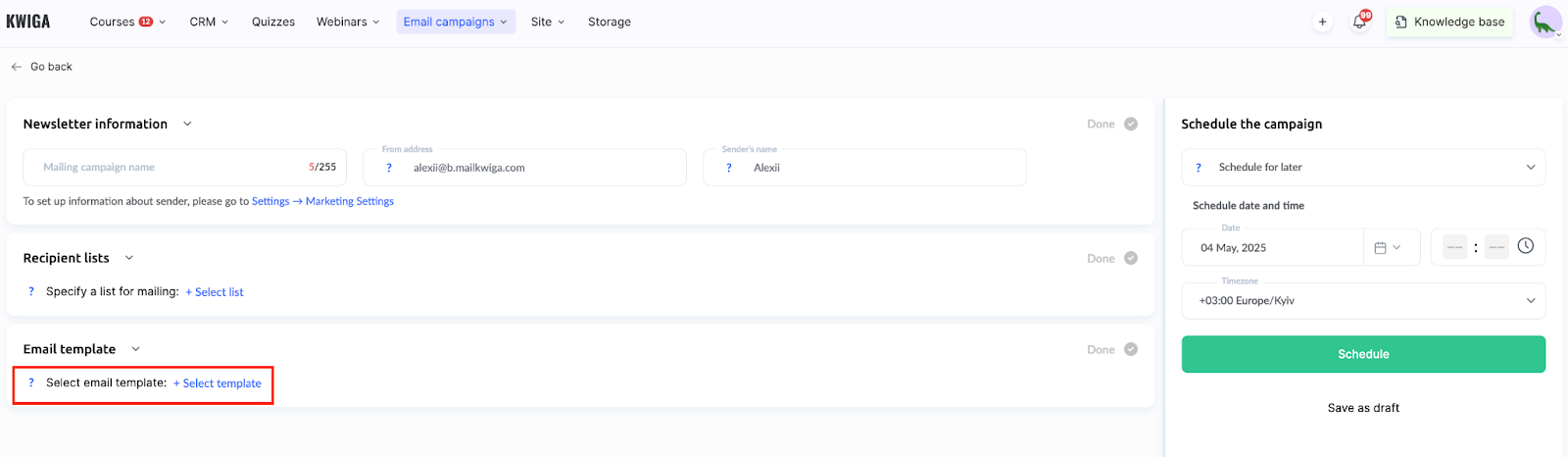Click question mark beside From address

389,168
